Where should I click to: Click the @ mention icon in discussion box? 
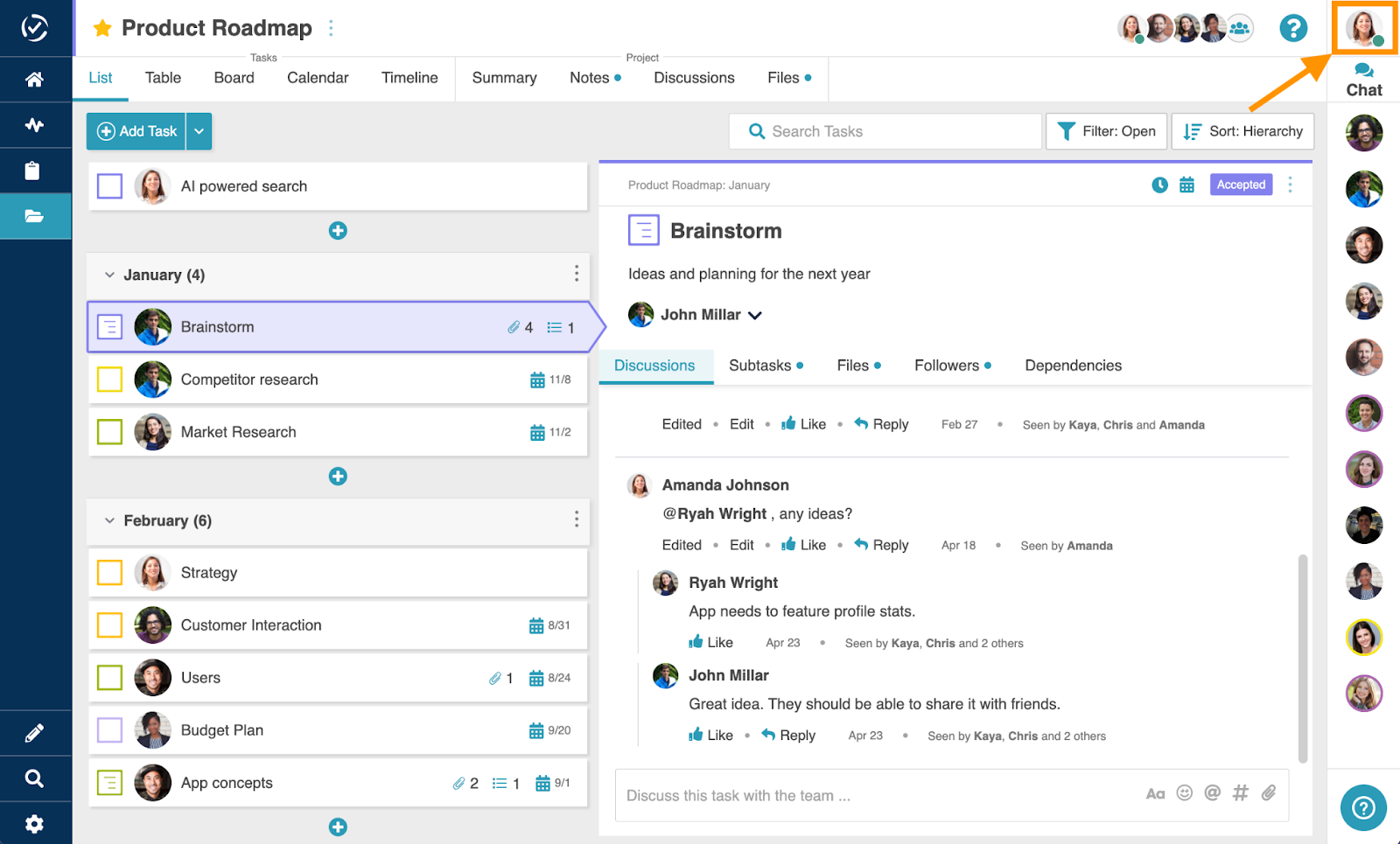click(1212, 793)
